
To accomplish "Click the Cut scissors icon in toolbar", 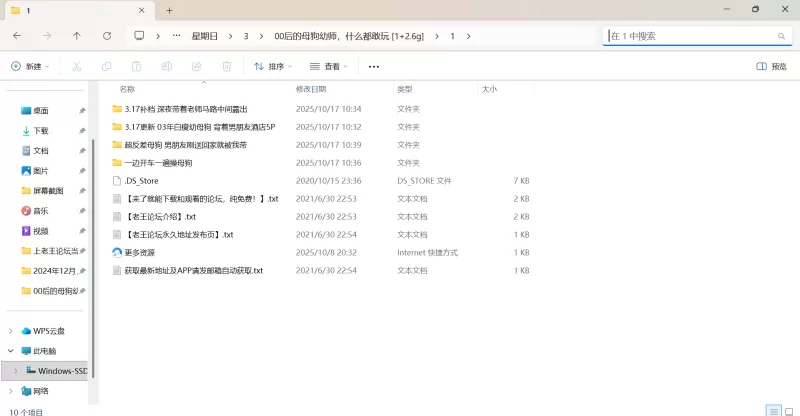I will [x=76, y=67].
